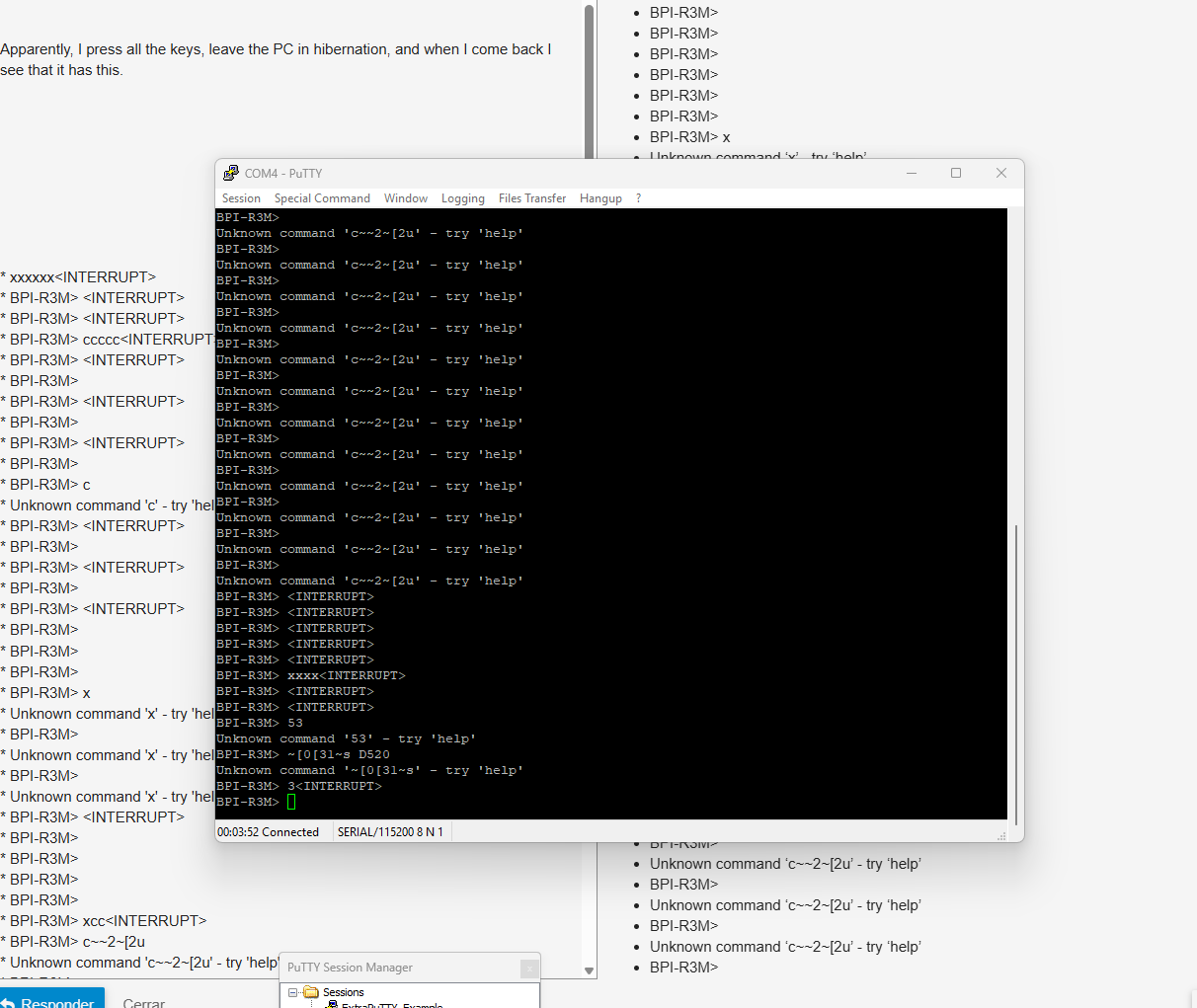Screen dimensions: 1197x1008
Task: Click the PuTTY icon in the title bar
Action: pos(231,173)
